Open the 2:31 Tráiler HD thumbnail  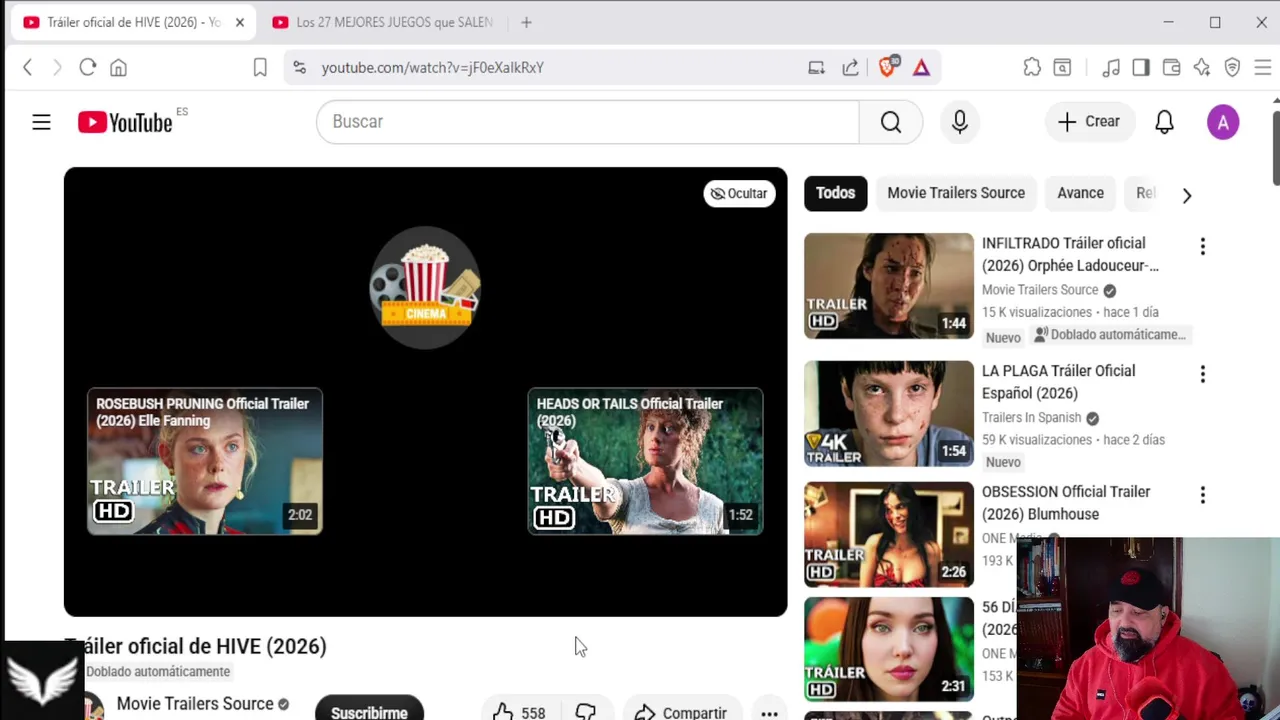pyautogui.click(x=888, y=649)
